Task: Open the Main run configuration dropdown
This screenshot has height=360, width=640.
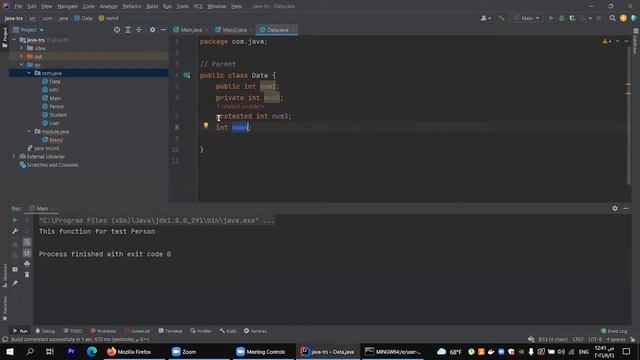Action: pos(527,18)
